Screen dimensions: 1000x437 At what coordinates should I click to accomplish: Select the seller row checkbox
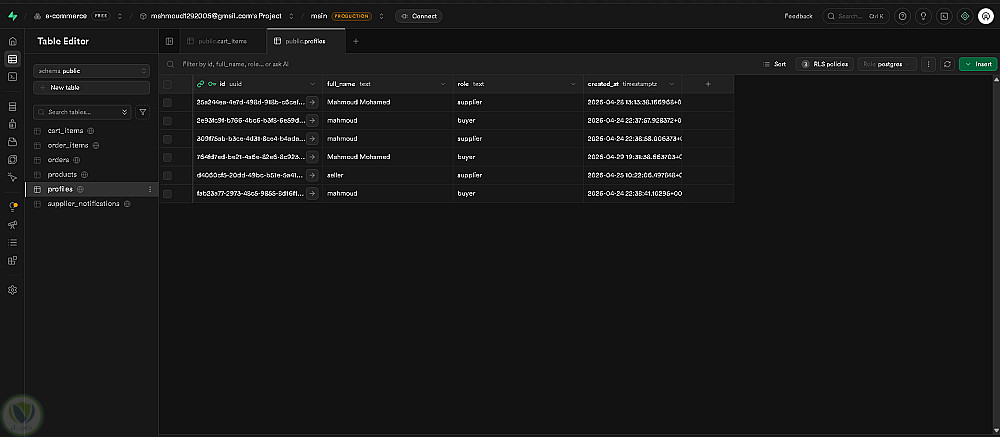click(x=167, y=175)
